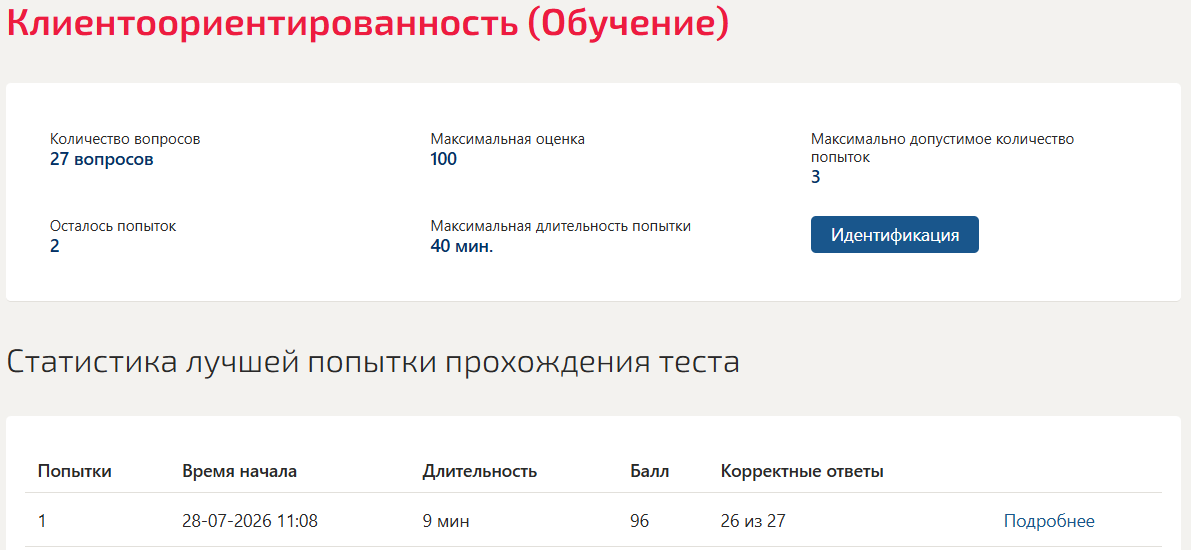This screenshot has width=1191, height=550.
Task: Select the 27 вопросов value
Action: pyautogui.click(x=102, y=160)
